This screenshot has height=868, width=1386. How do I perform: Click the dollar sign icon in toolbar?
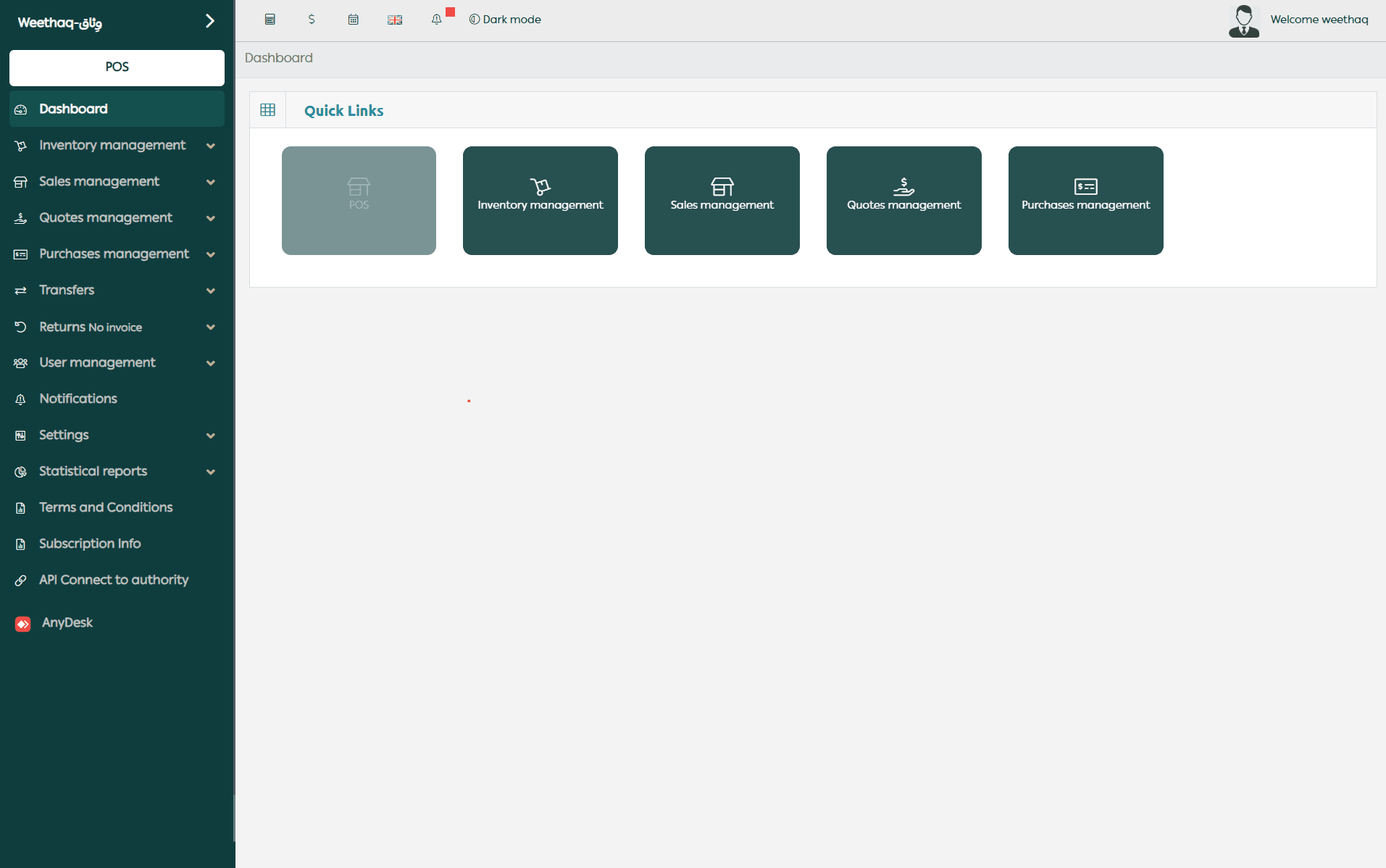click(x=312, y=20)
